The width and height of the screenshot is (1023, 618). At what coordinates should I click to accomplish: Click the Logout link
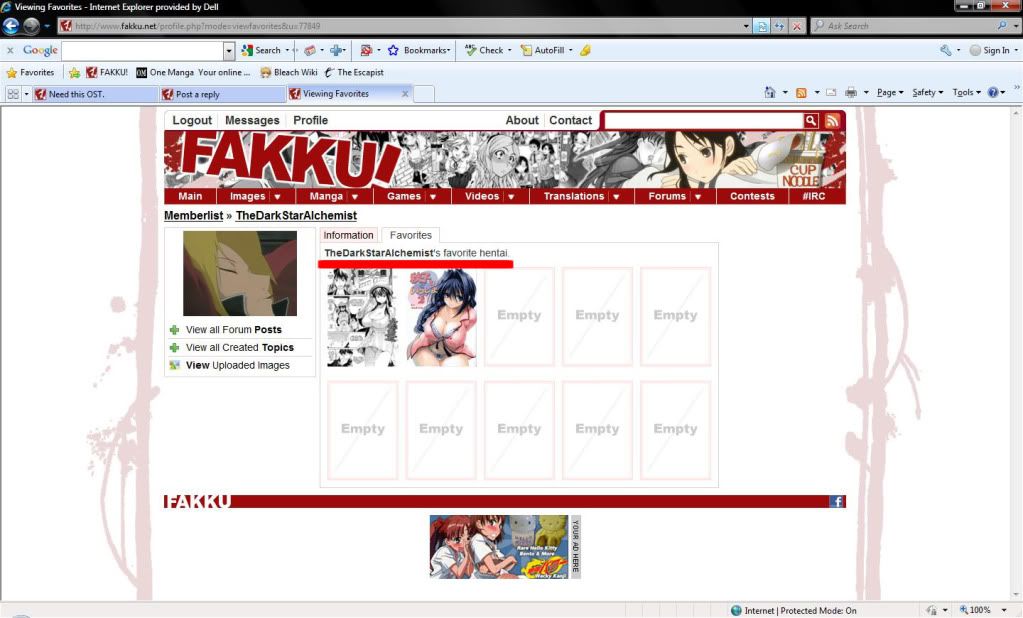pos(192,120)
